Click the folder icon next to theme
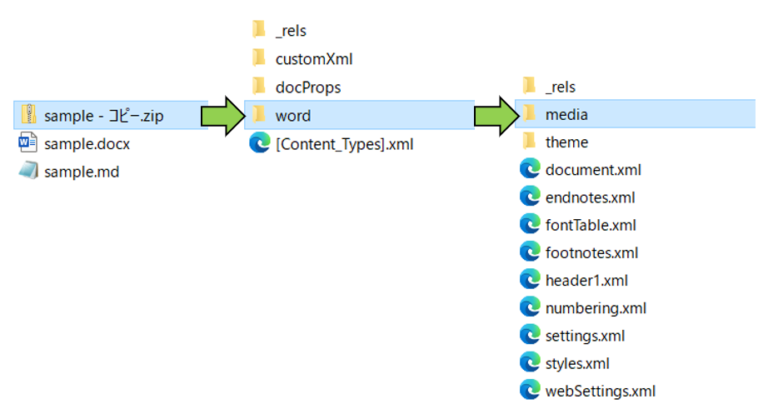The width and height of the screenshot is (768, 414). click(529, 142)
